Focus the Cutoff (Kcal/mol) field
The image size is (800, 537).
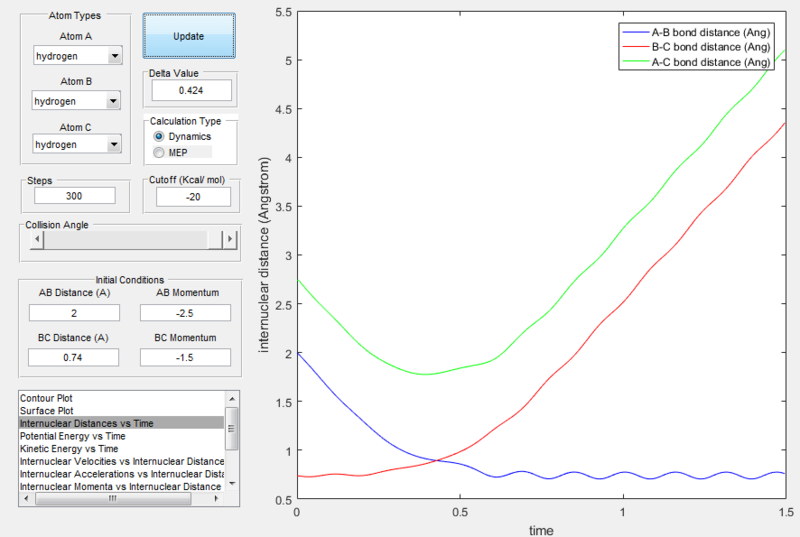tap(193, 197)
